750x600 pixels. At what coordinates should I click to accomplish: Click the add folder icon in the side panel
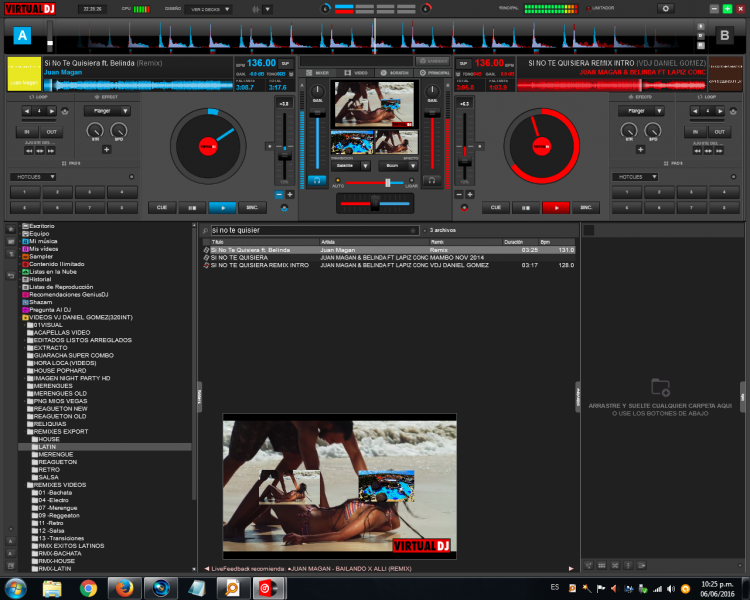(661, 387)
